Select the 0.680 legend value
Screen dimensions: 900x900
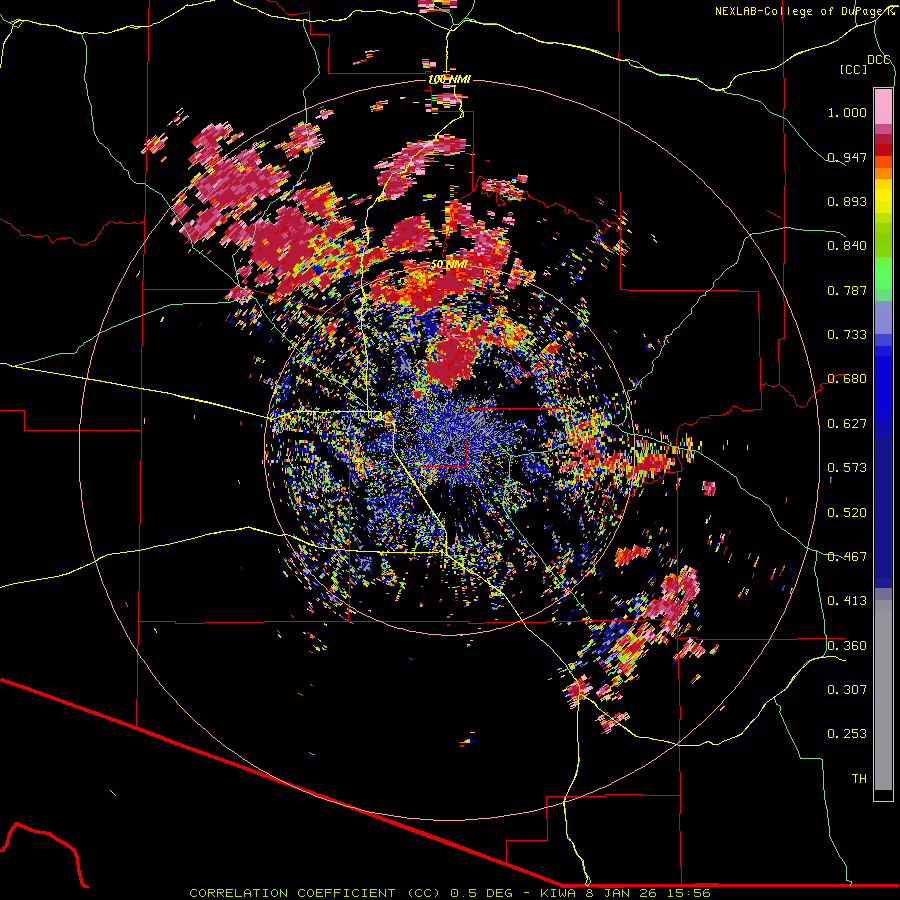pyautogui.click(x=847, y=379)
